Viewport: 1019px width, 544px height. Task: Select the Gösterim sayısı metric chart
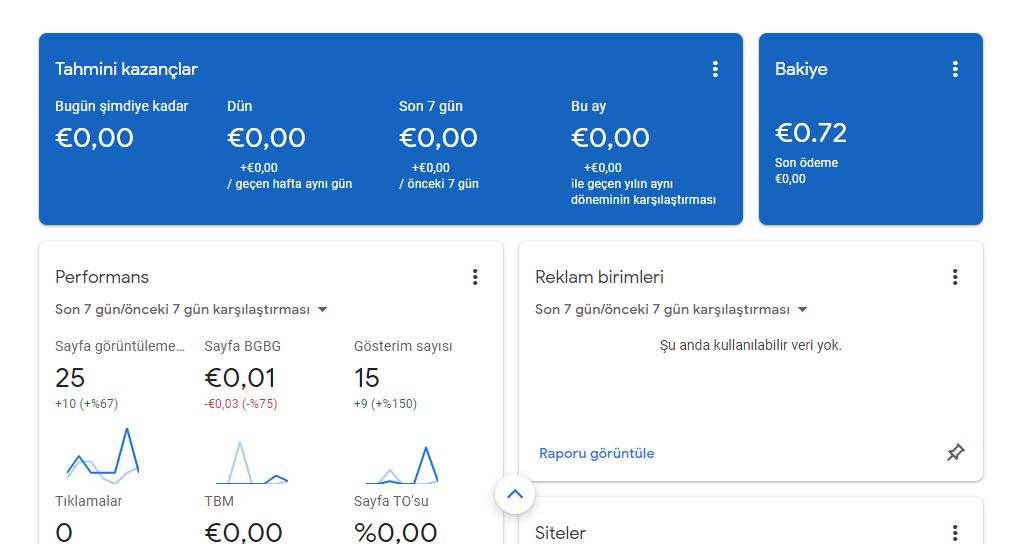coord(402,465)
